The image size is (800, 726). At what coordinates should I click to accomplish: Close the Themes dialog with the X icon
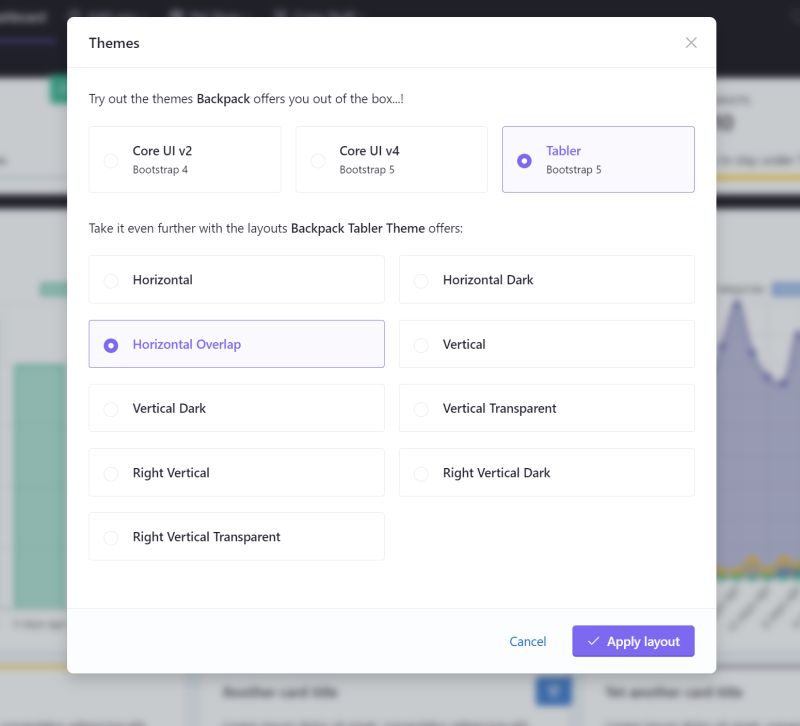pos(691,42)
